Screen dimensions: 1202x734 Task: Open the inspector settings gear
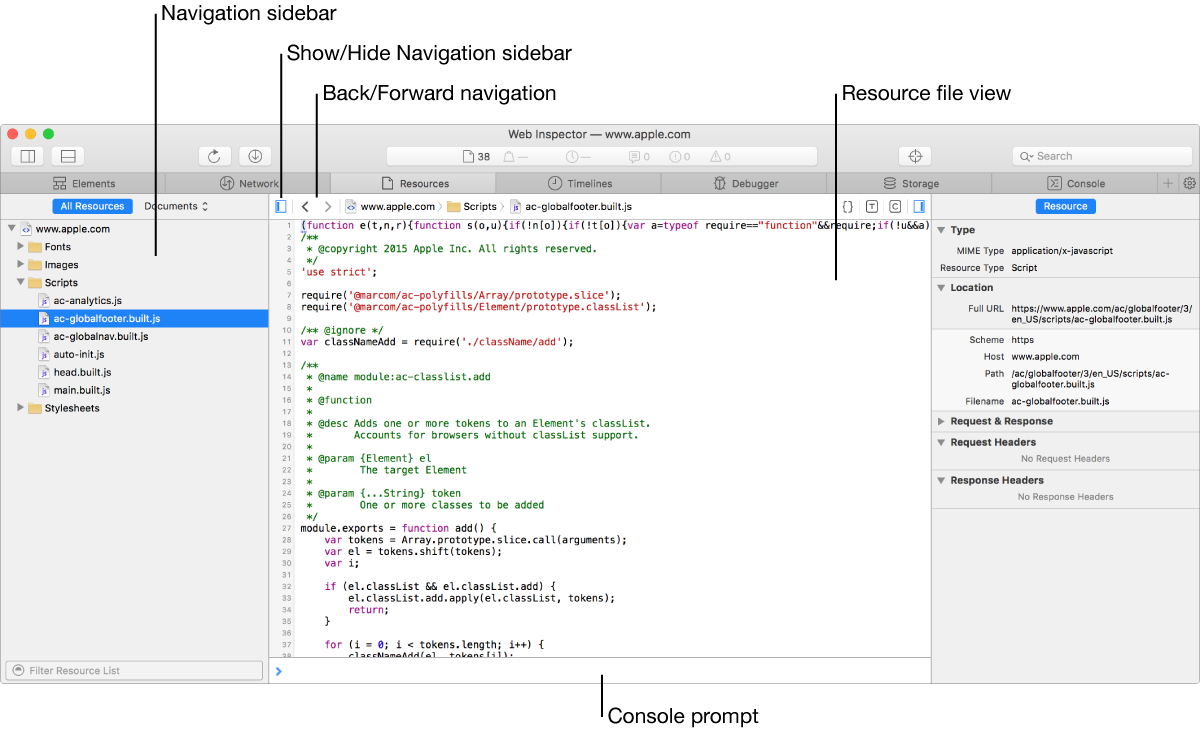click(1189, 183)
